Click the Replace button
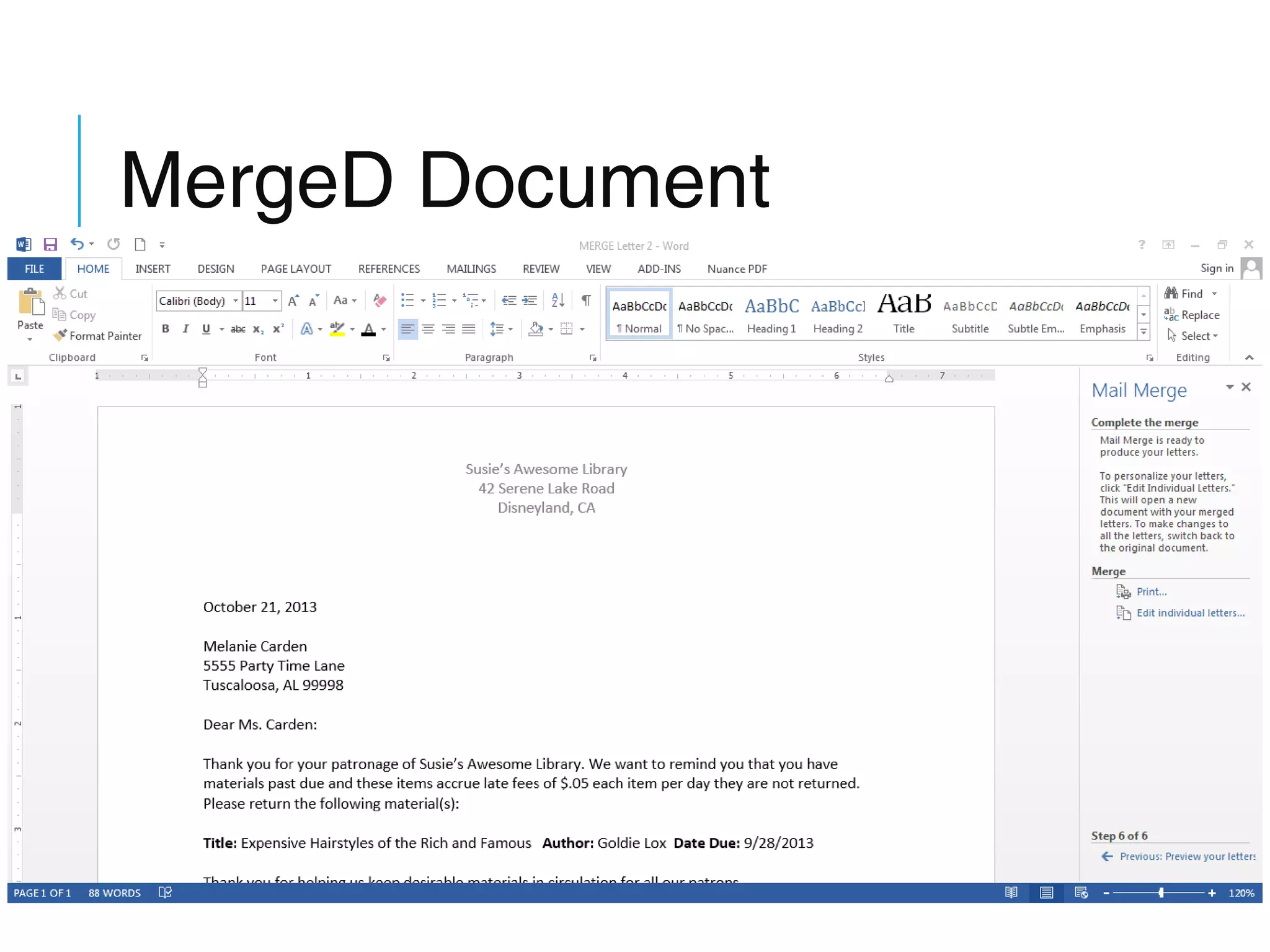 pyautogui.click(x=1192, y=315)
